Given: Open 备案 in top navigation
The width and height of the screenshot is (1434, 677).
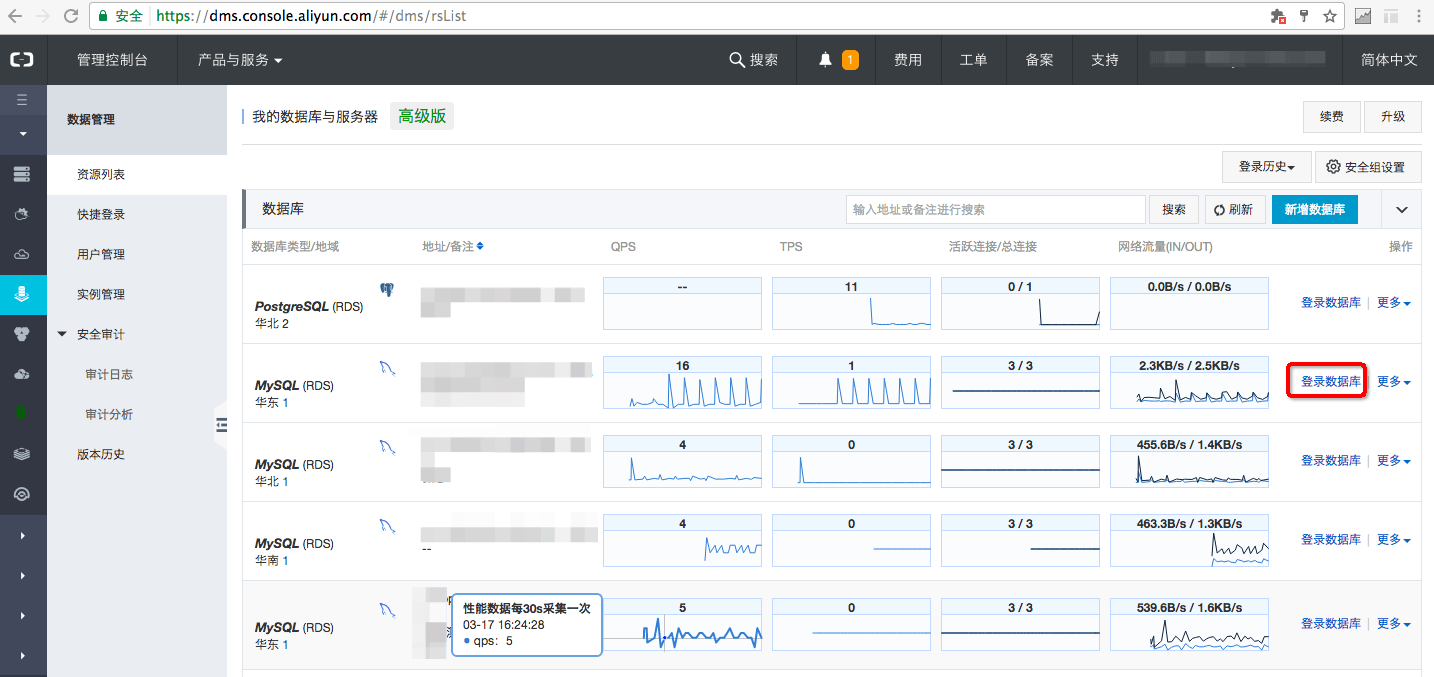Looking at the screenshot, I should [x=1040, y=60].
